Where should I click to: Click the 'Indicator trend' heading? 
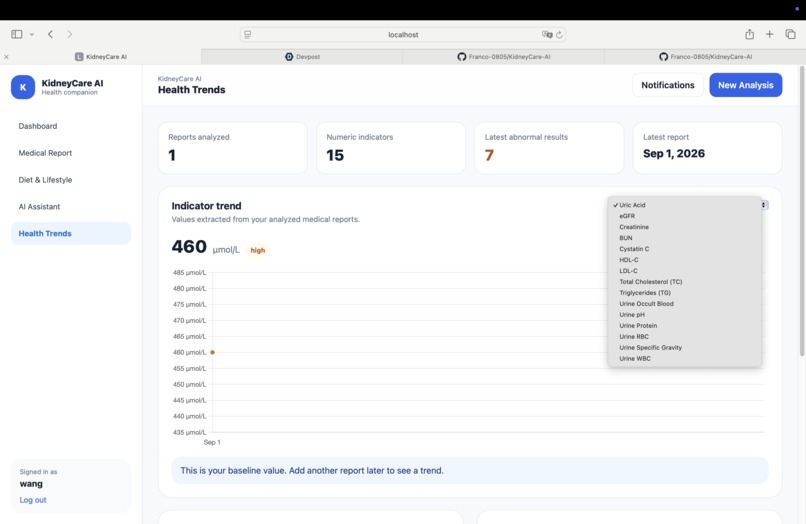(x=206, y=206)
